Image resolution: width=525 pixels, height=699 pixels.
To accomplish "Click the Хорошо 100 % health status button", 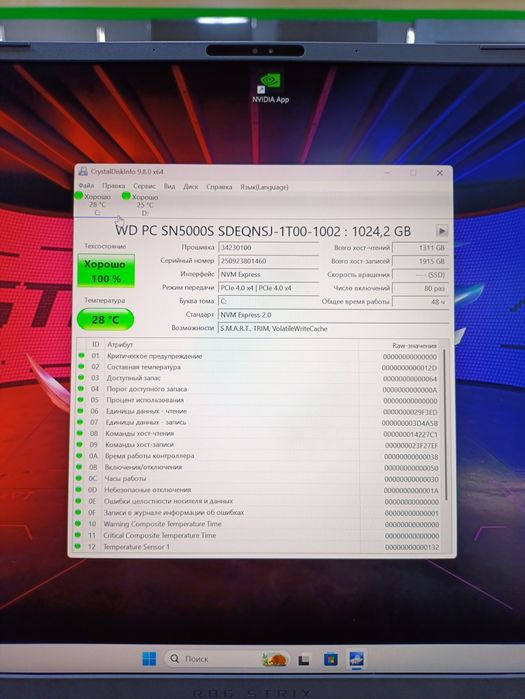I will click(106, 271).
